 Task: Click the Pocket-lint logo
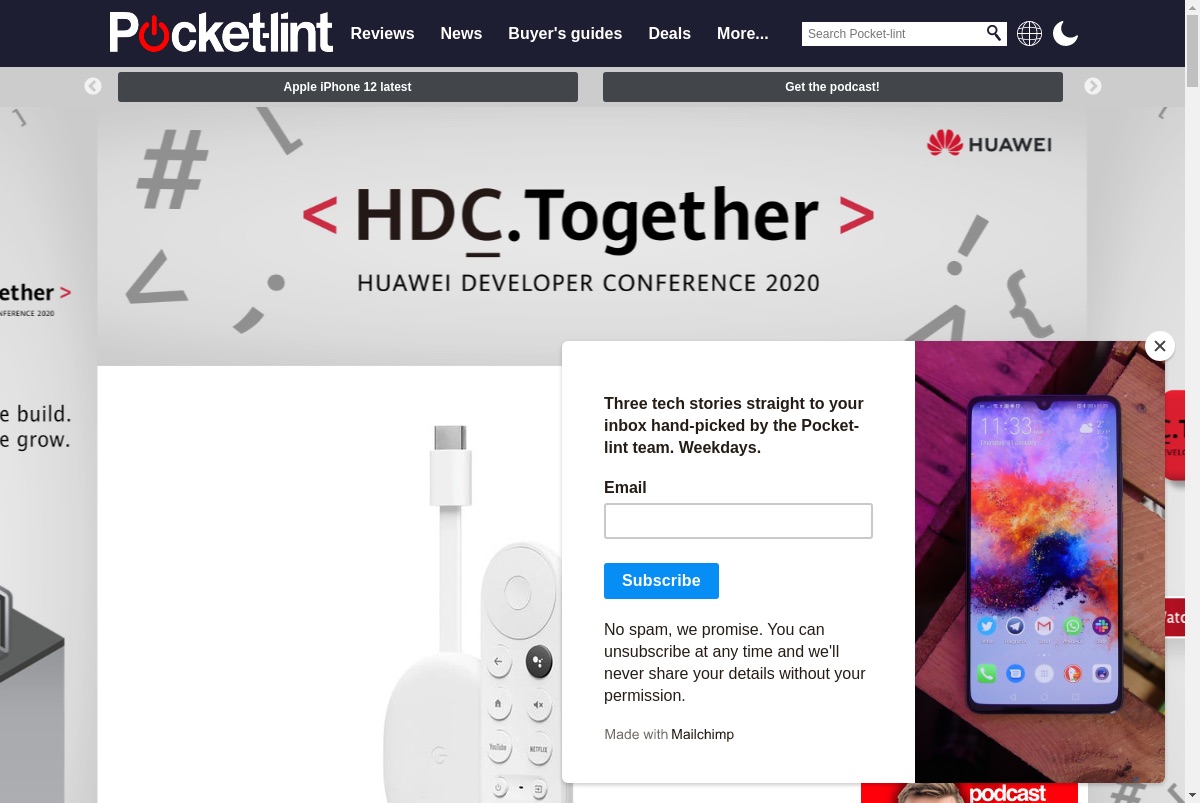point(221,33)
